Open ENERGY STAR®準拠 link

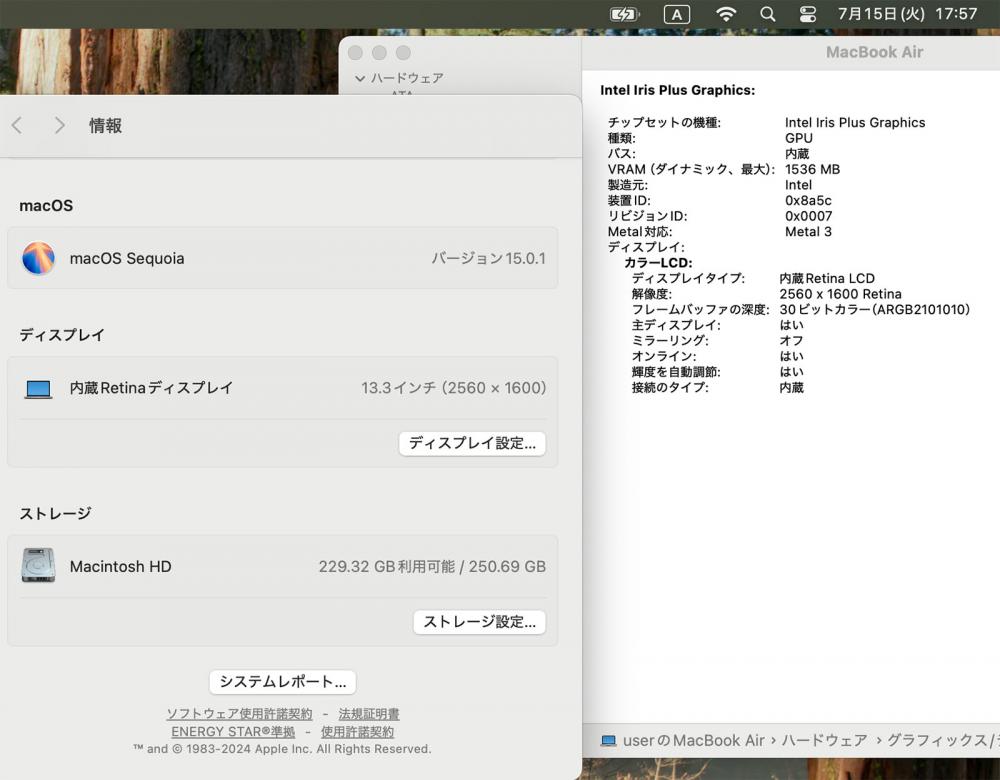[233, 732]
